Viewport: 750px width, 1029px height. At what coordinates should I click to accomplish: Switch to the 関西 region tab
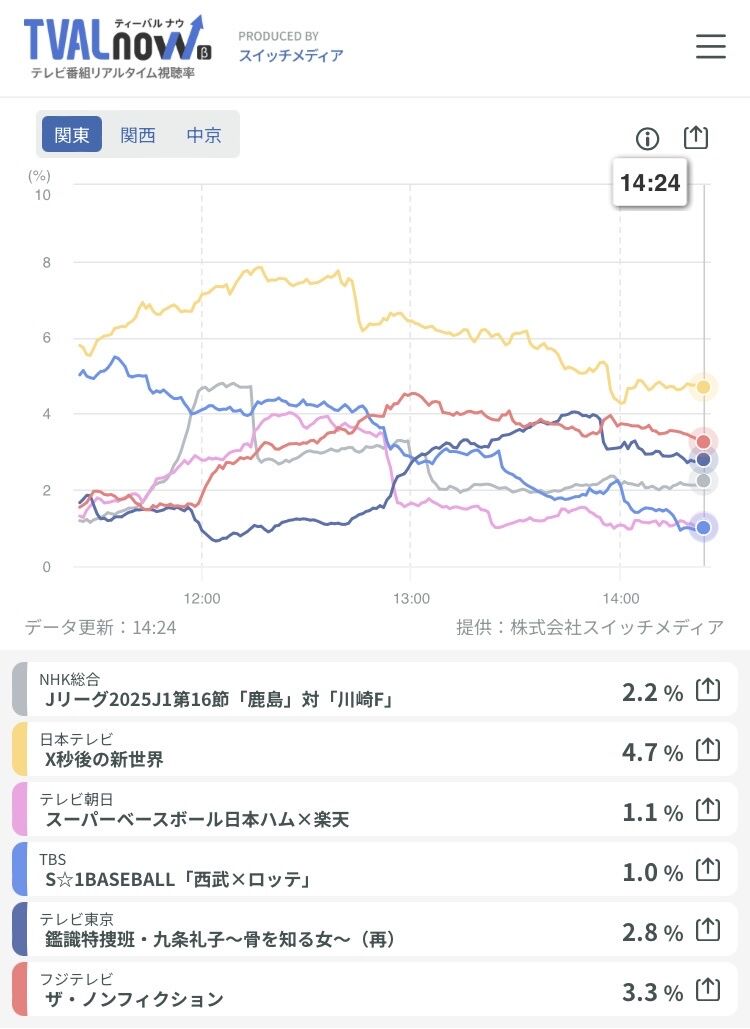[138, 135]
